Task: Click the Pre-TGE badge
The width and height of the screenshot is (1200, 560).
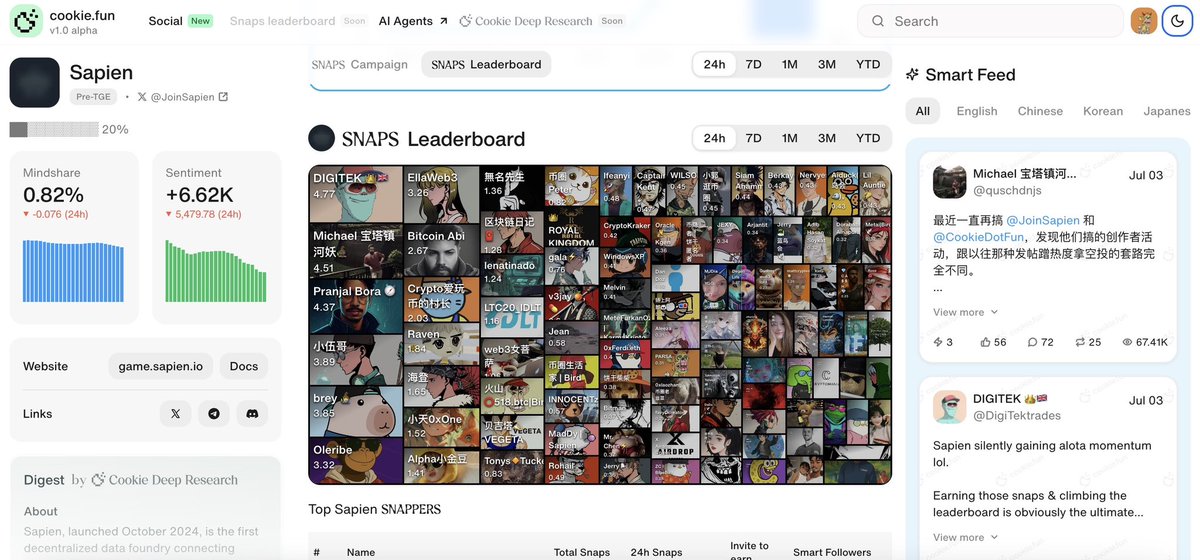Action: point(94,97)
